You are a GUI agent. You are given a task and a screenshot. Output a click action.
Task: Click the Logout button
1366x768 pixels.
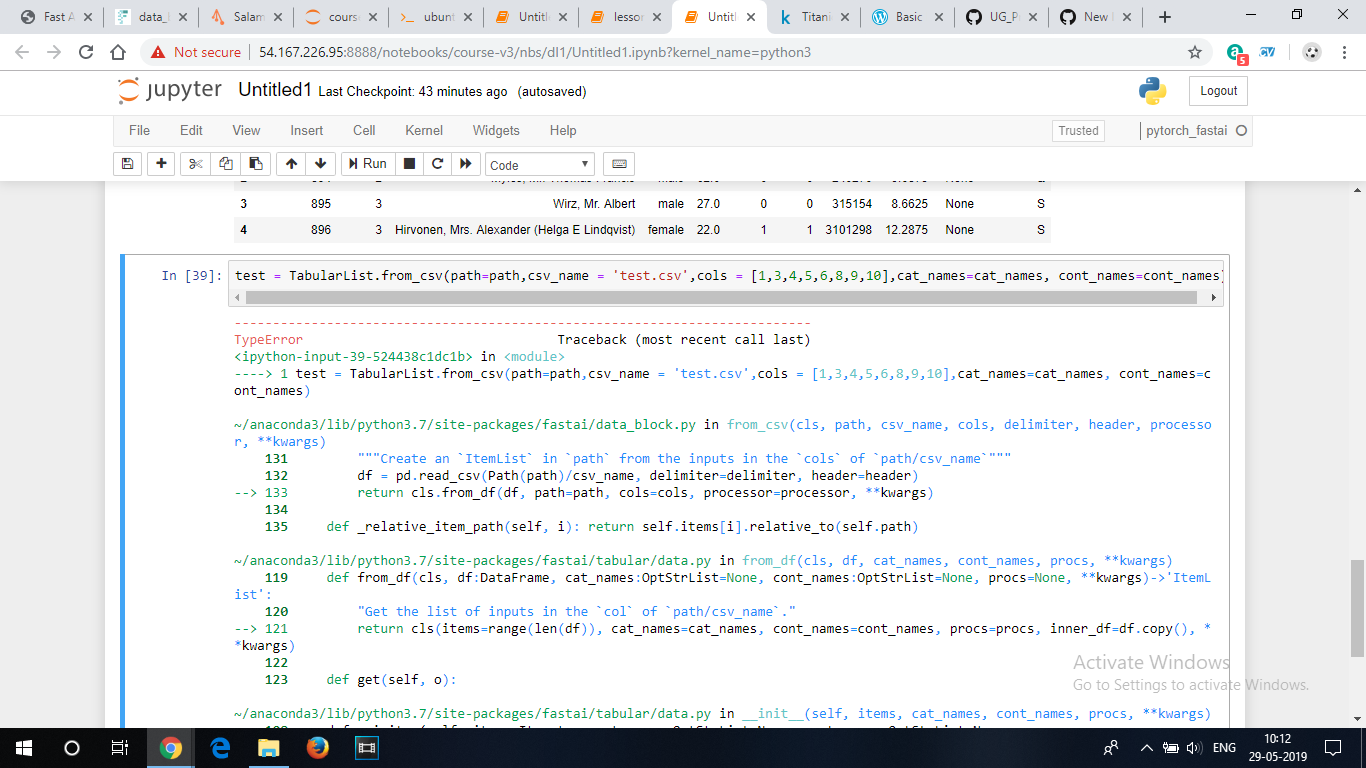(x=1217, y=90)
